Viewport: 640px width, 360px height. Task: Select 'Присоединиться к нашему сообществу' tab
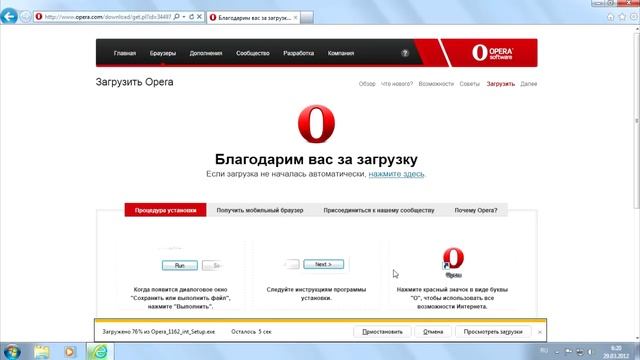379,210
